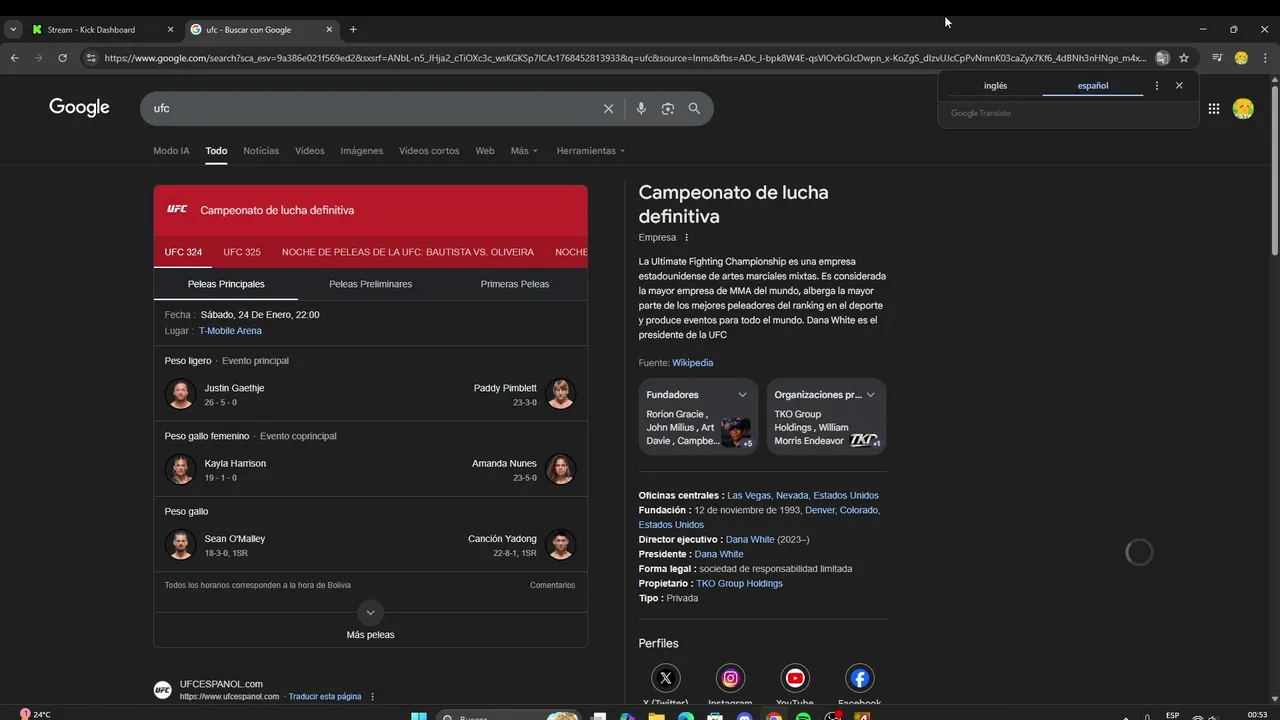Image resolution: width=1280 pixels, height=720 pixels.
Task: Open three-dot menu of UFCESPANOL result
Action: tap(372, 697)
